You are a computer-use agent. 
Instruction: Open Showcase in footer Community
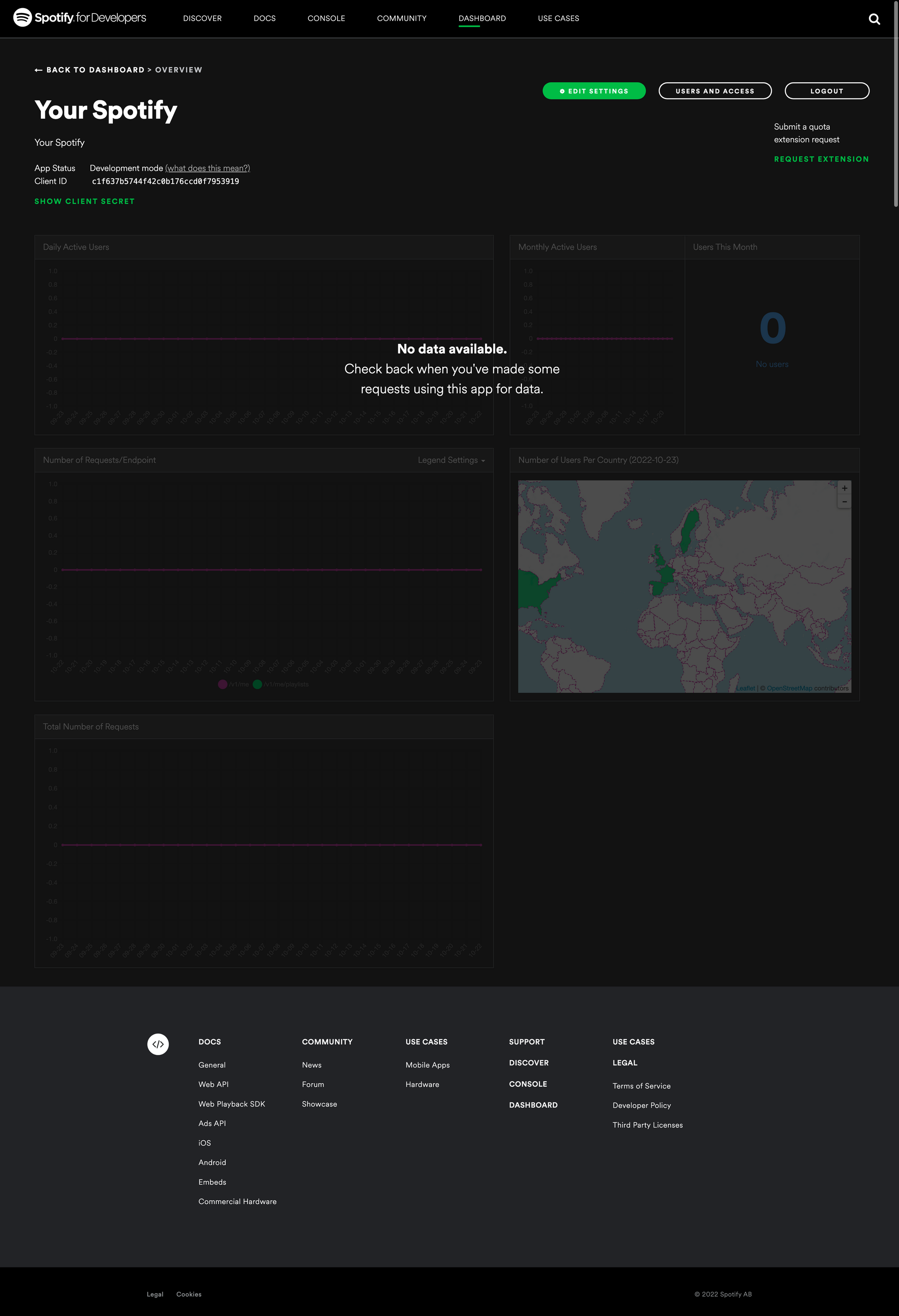pos(319,1104)
